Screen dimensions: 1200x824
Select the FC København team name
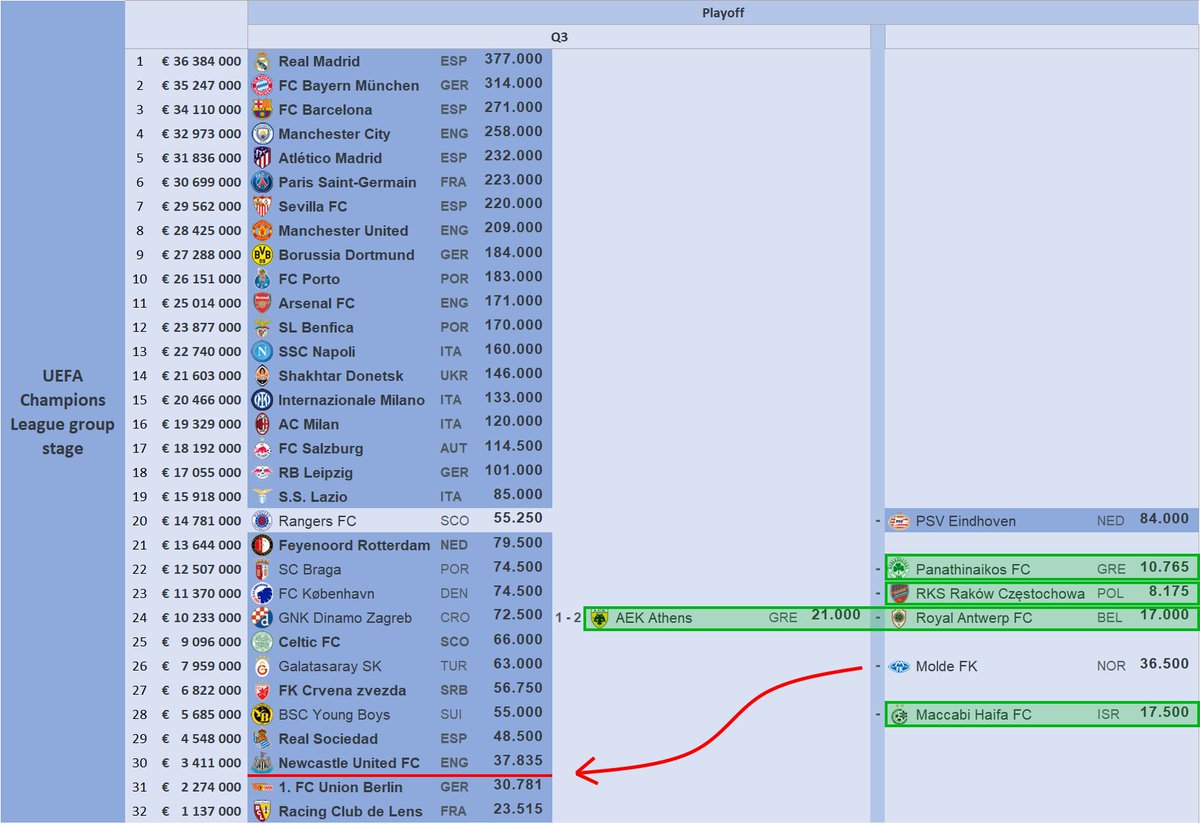pos(326,593)
